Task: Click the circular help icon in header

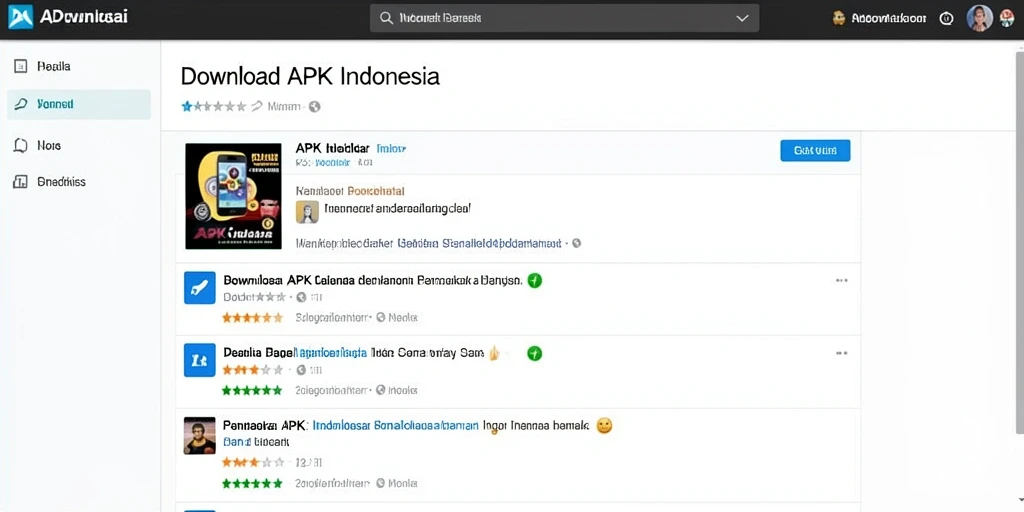Action: pos(946,19)
